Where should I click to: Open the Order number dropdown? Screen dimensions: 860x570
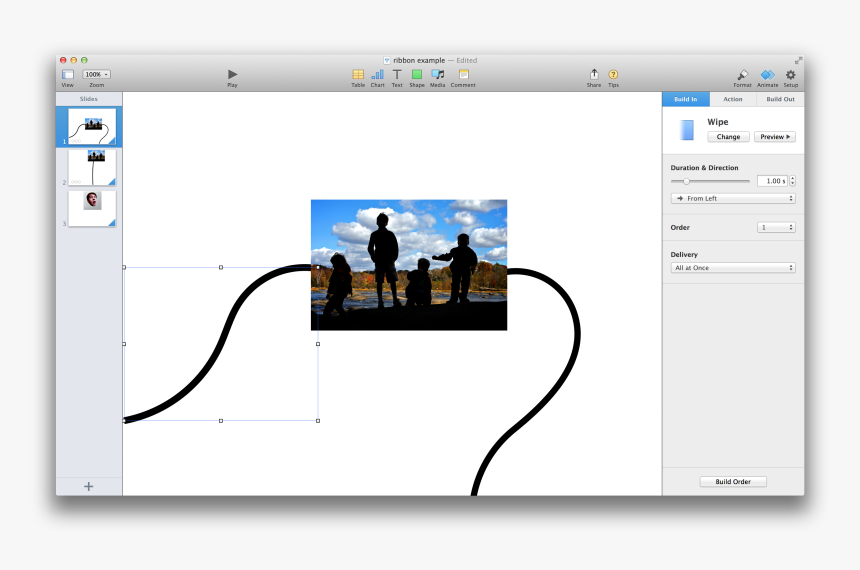tap(776, 227)
